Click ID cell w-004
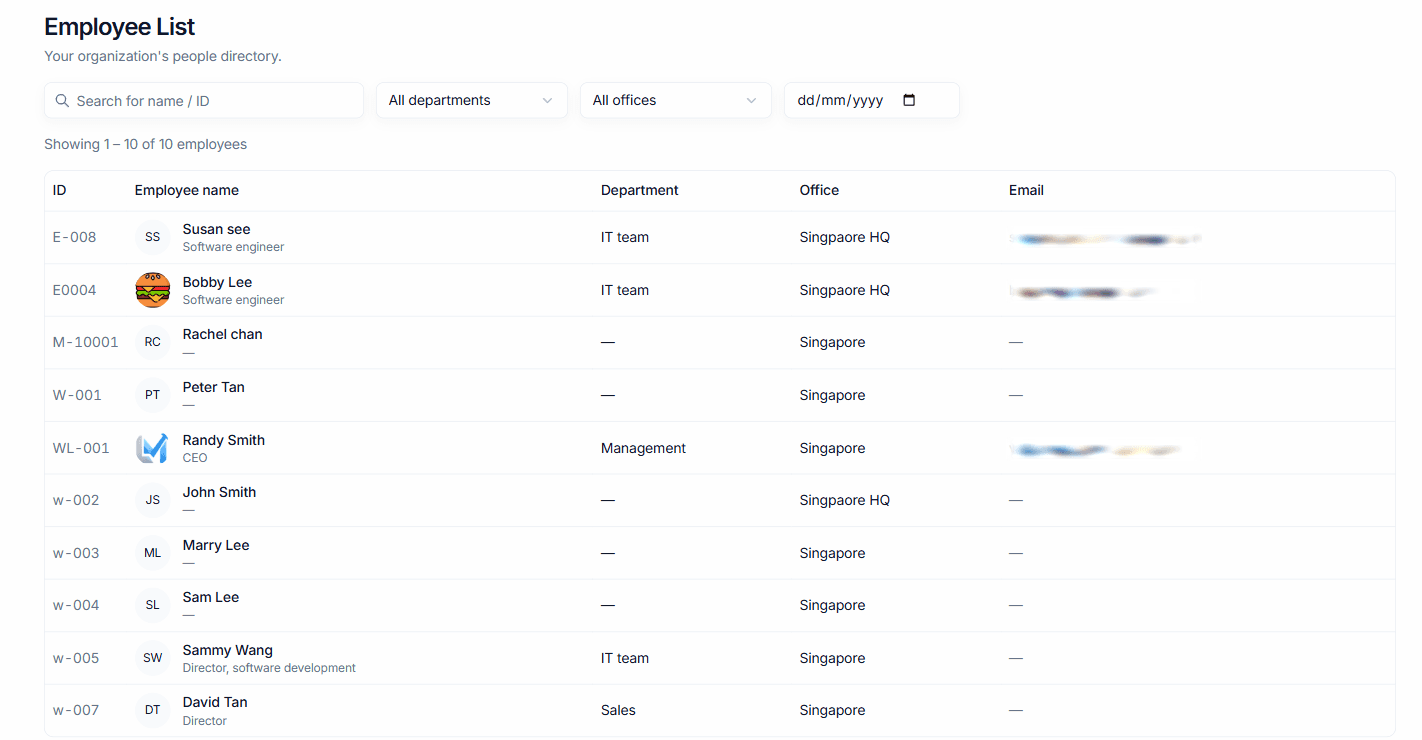The width and height of the screenshot is (1422, 740). click(76, 605)
